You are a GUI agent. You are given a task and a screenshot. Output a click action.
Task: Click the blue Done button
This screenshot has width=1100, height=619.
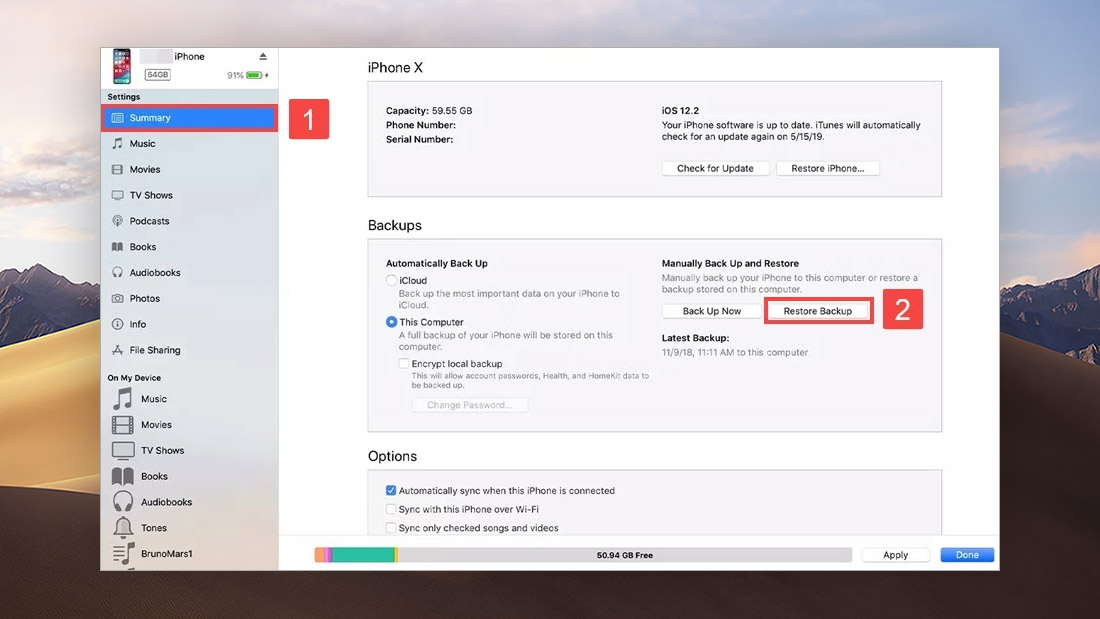(x=967, y=554)
